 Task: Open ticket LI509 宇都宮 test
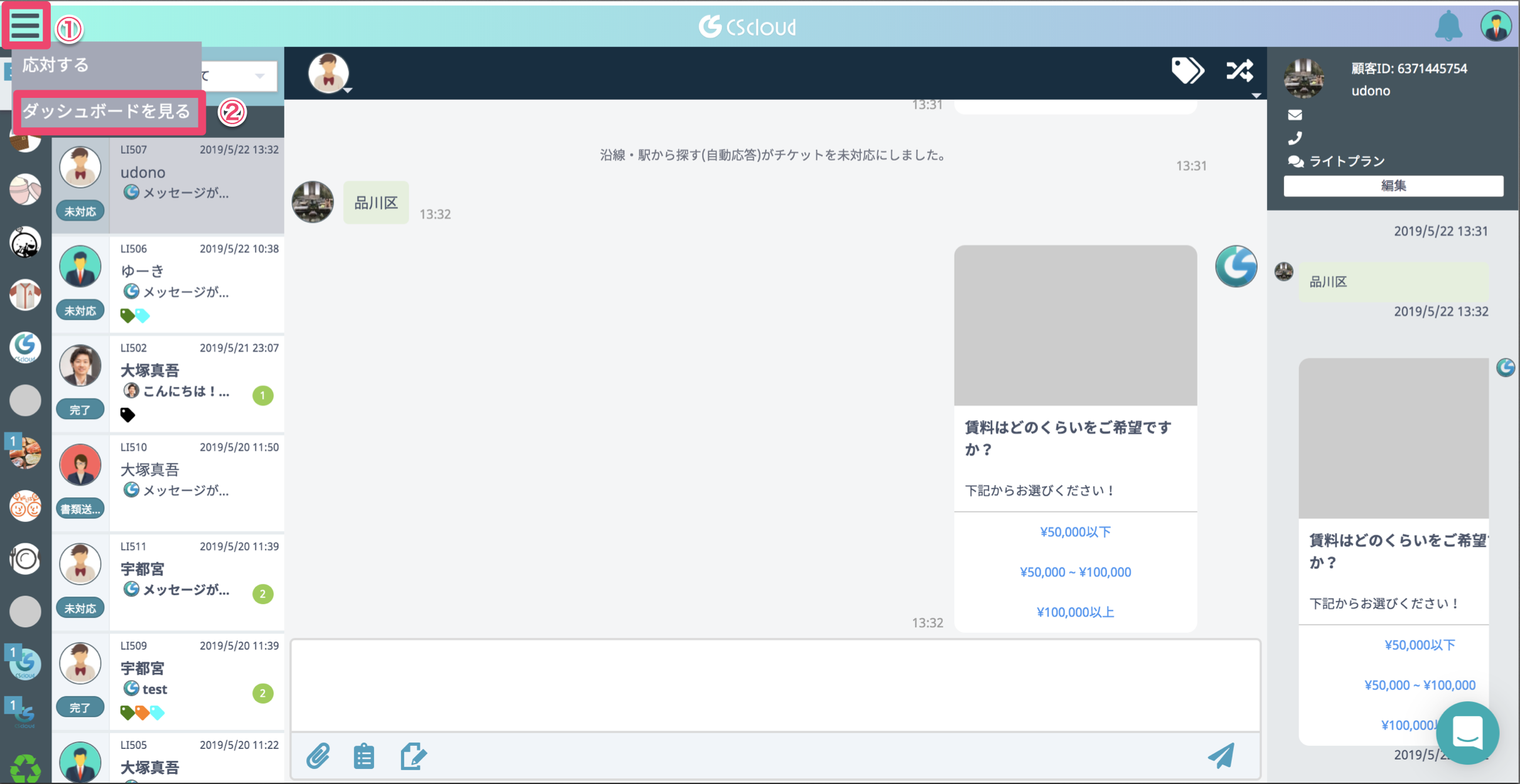click(168, 681)
